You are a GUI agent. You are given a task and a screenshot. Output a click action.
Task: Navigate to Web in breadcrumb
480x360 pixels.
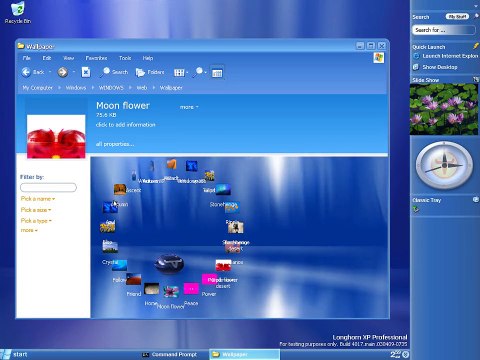142,88
